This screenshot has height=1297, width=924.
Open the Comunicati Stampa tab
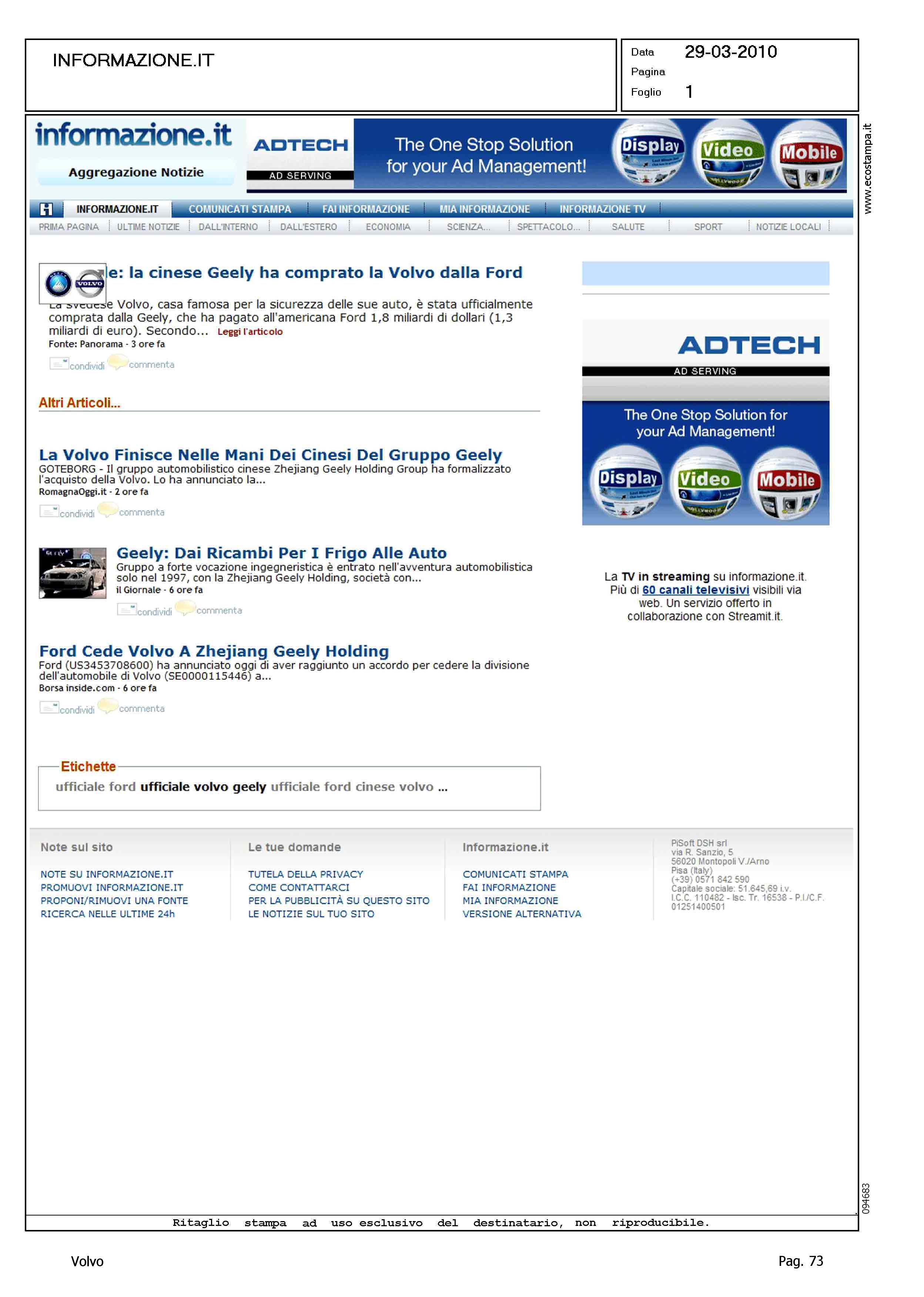point(240,209)
